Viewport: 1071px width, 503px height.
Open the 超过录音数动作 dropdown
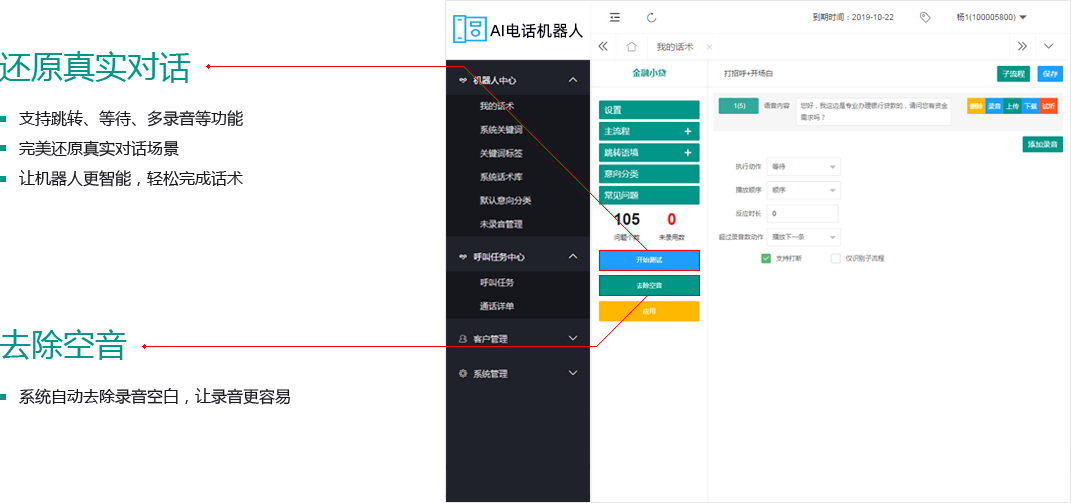pyautogui.click(x=804, y=237)
